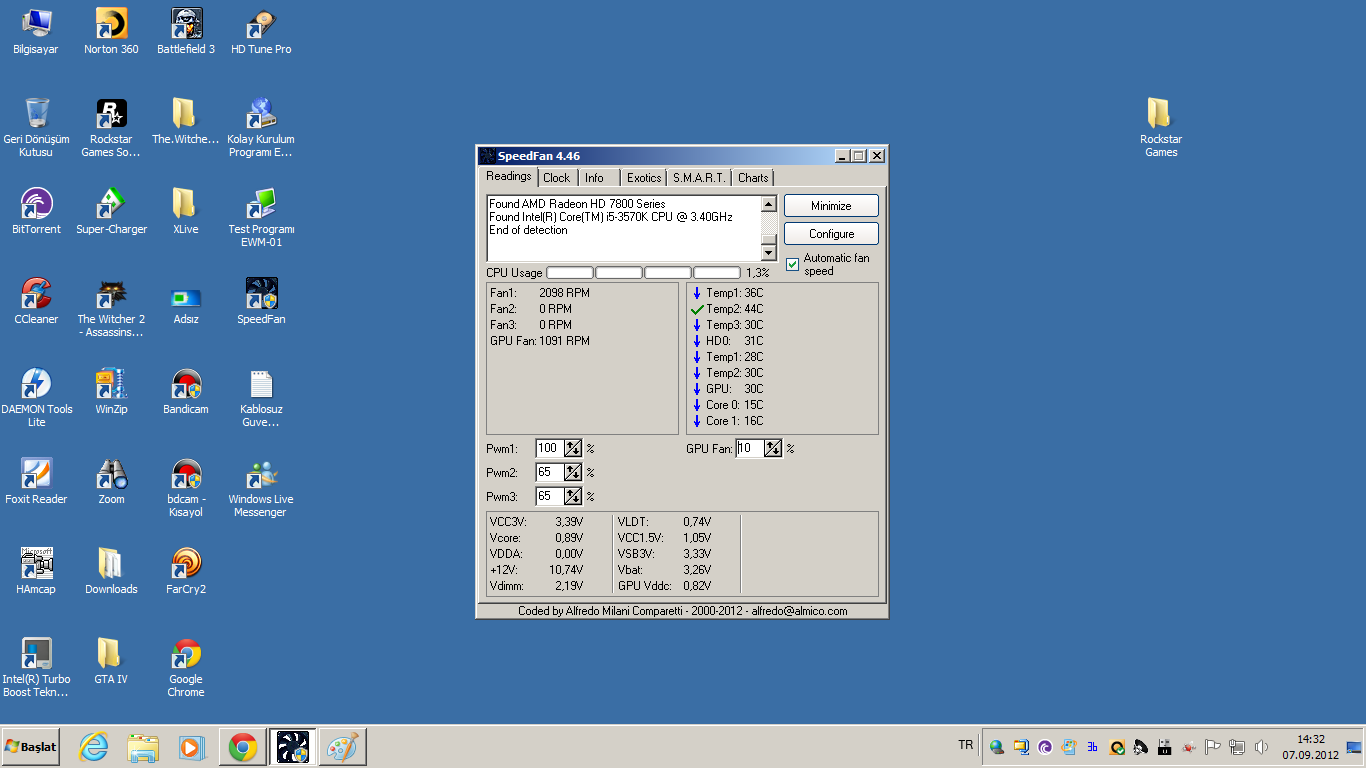Select the Geri Dönüşüm Kutusu recycle bin
The height and width of the screenshot is (768, 1366).
point(36,127)
